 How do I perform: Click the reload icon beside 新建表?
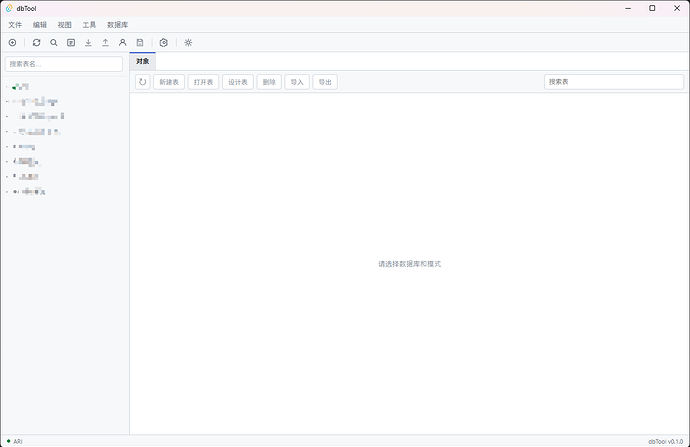tap(143, 82)
